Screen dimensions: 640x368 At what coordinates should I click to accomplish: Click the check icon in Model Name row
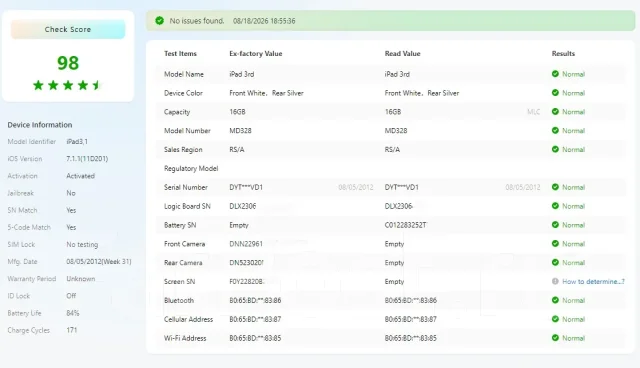click(555, 74)
